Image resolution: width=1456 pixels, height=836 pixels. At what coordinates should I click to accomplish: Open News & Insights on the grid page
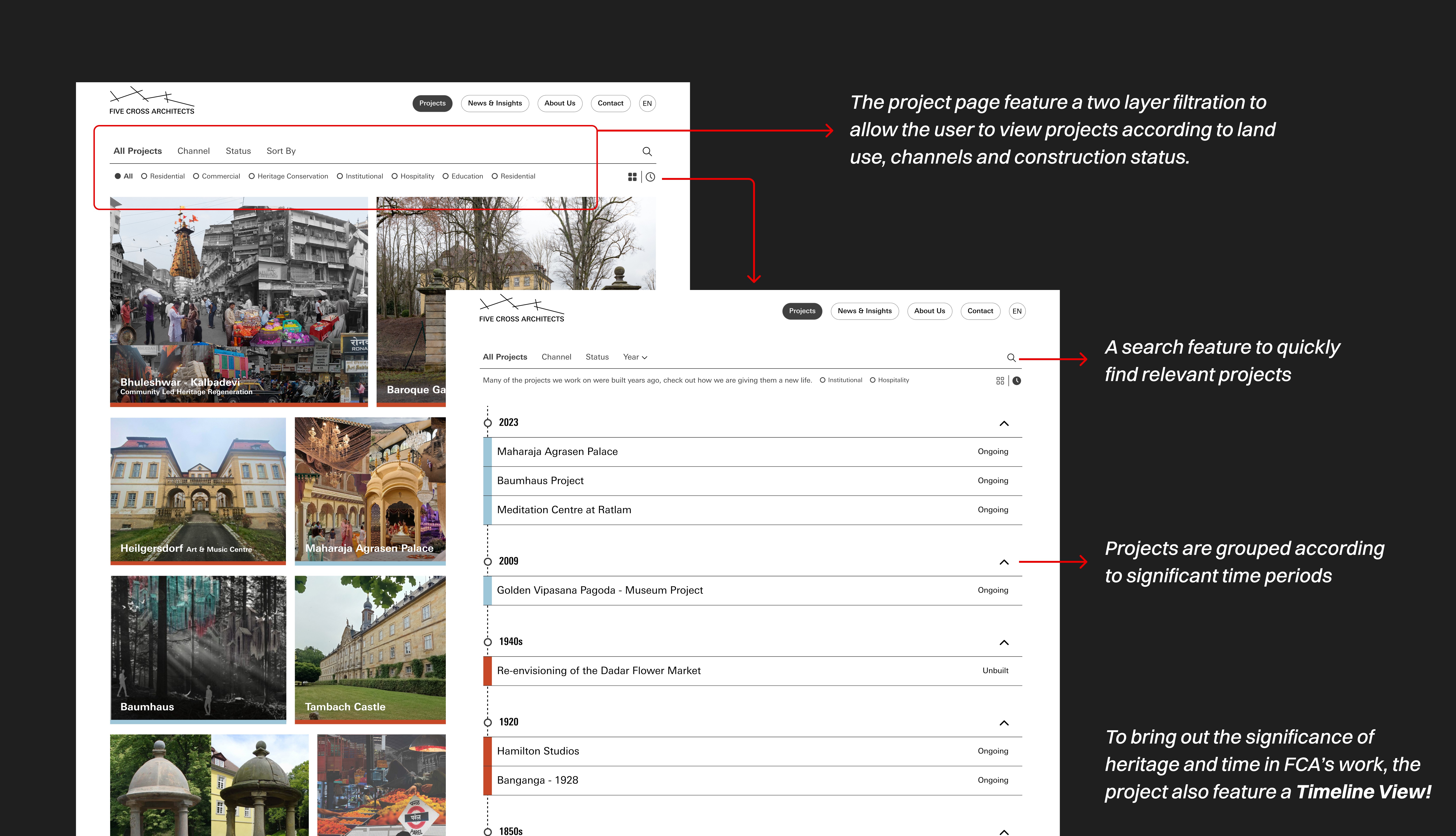coord(495,103)
